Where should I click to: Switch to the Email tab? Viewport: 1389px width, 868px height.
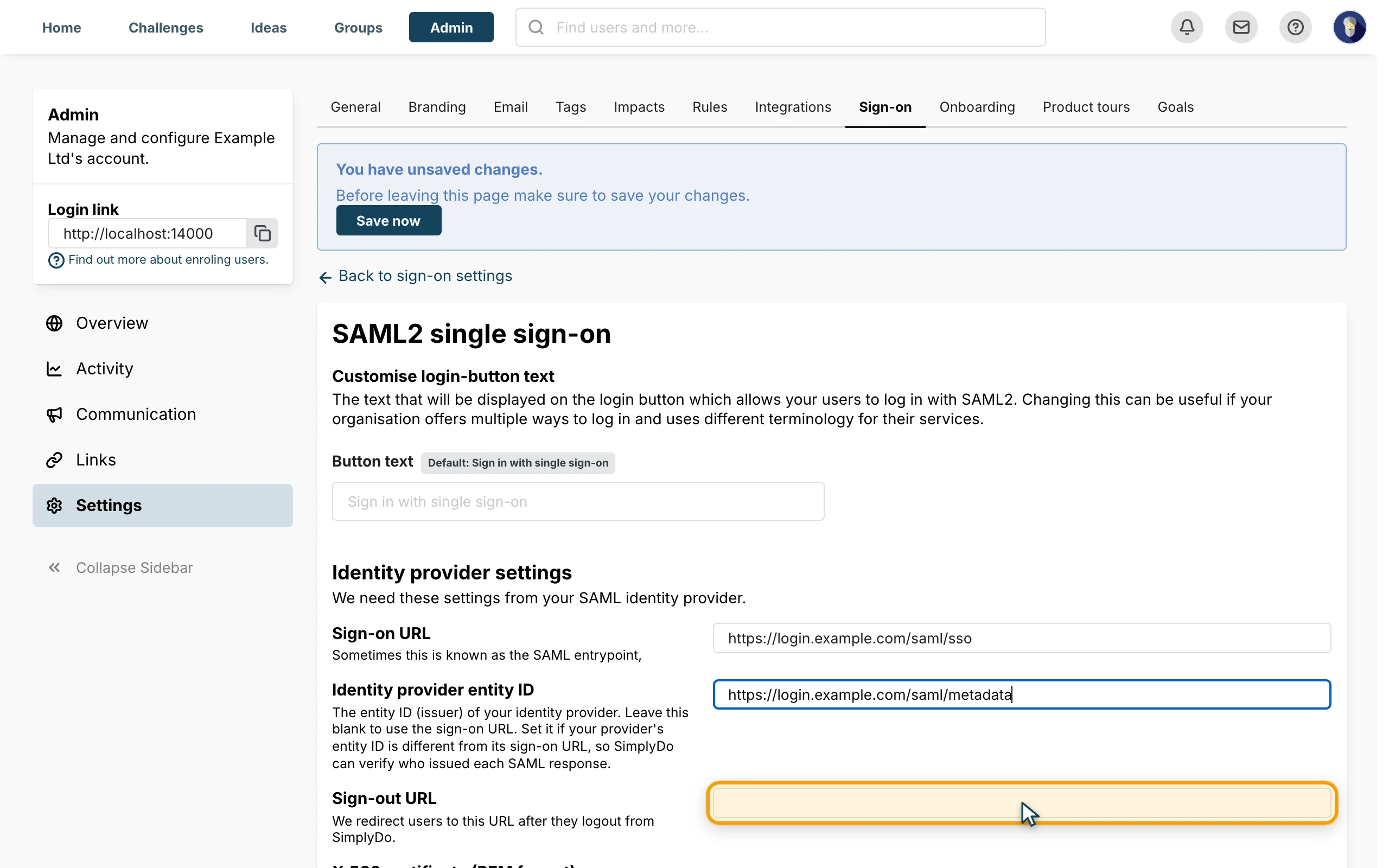click(x=510, y=107)
